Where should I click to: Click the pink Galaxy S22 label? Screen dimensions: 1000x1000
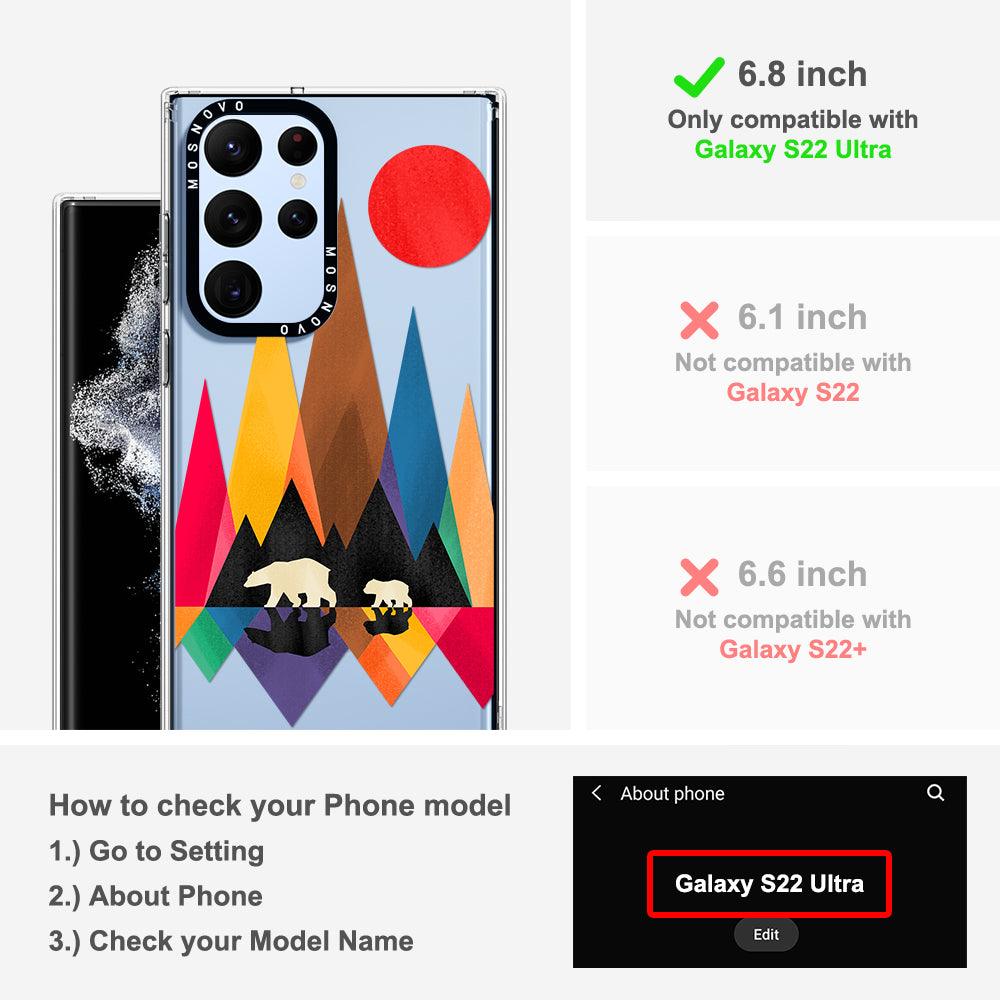point(793,393)
